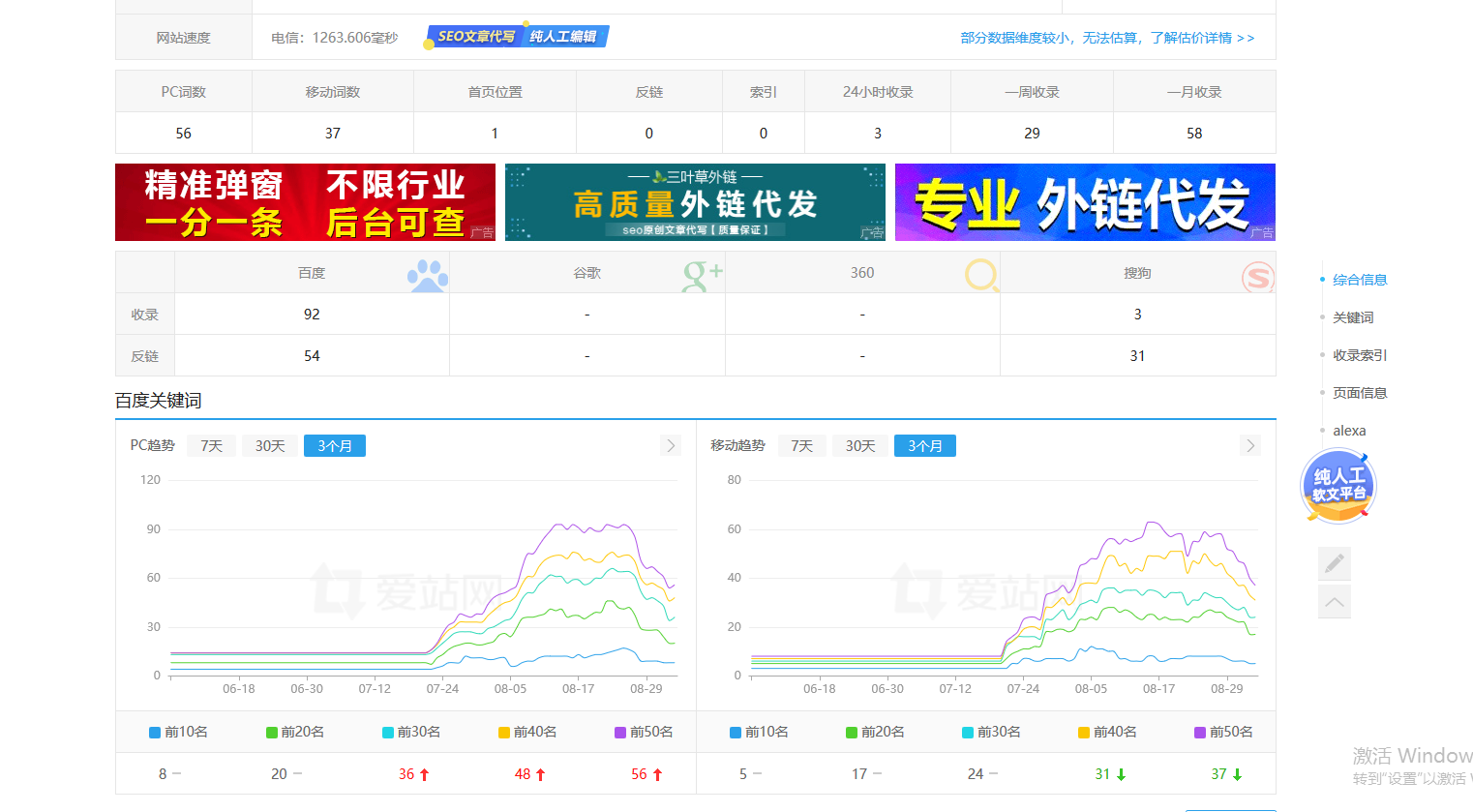Open the 了解估价详情 link

(1202, 38)
